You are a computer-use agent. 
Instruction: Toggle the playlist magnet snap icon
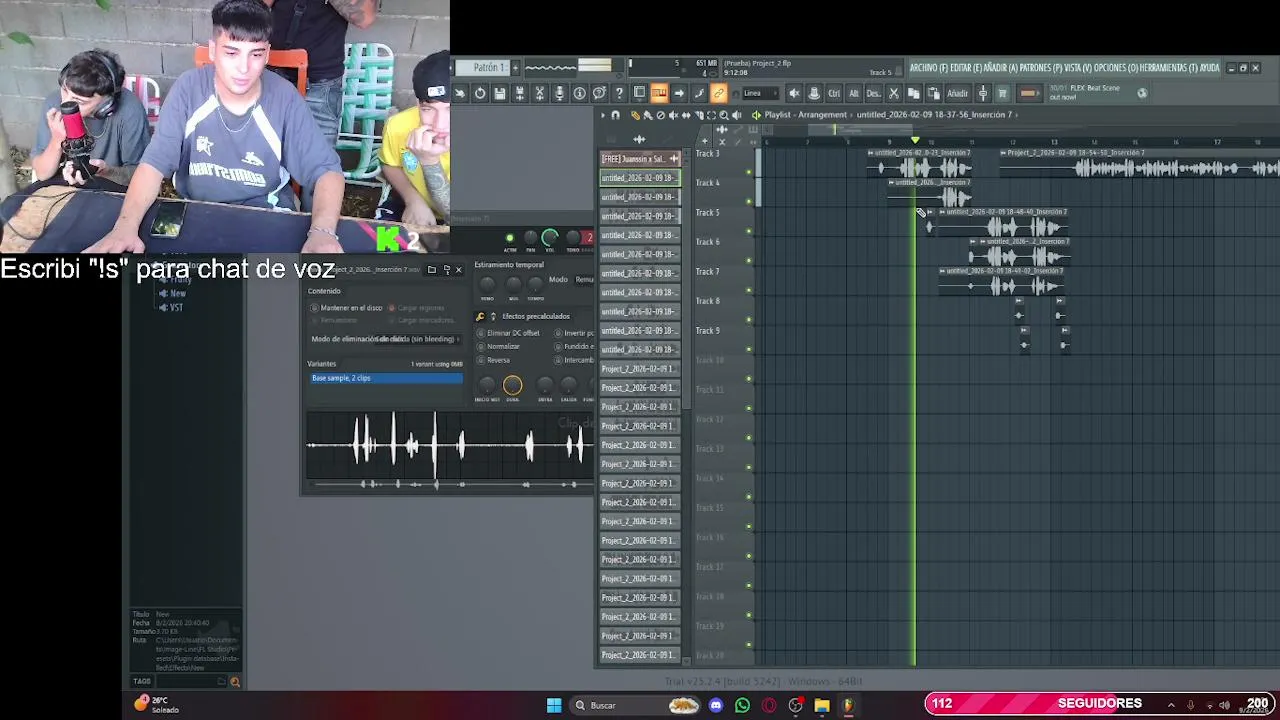(x=616, y=115)
